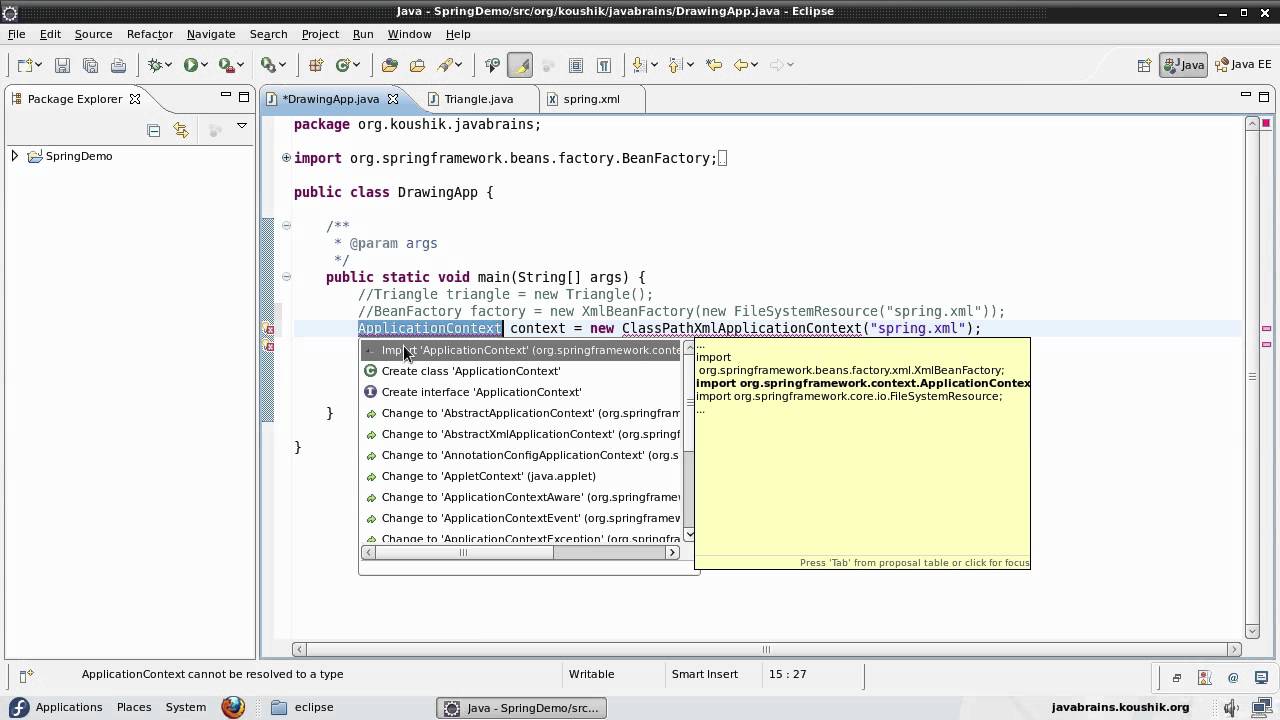The image size is (1280, 720).
Task: Go to Last Edit Location arrow
Action: [714, 65]
